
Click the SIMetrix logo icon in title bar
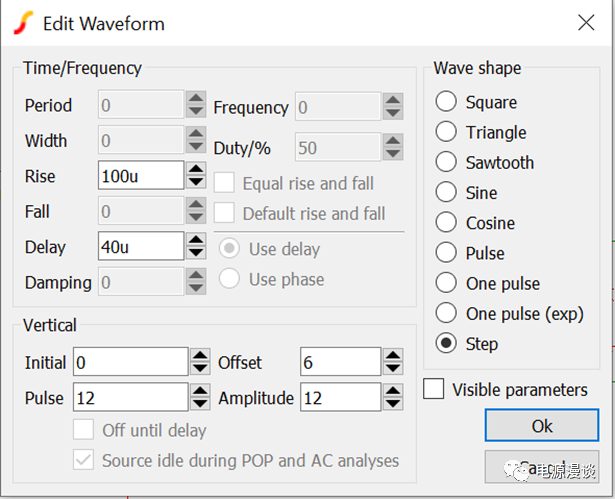pyautogui.click(x=24, y=23)
